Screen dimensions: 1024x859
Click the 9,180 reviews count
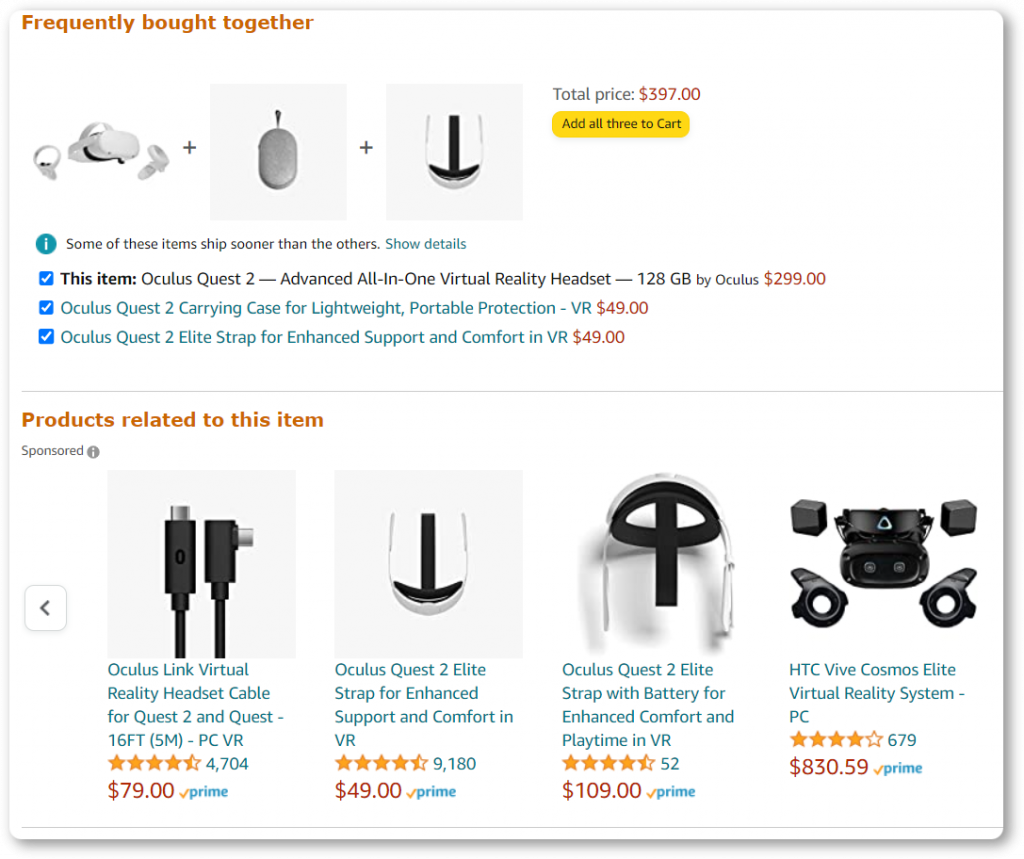(x=455, y=764)
